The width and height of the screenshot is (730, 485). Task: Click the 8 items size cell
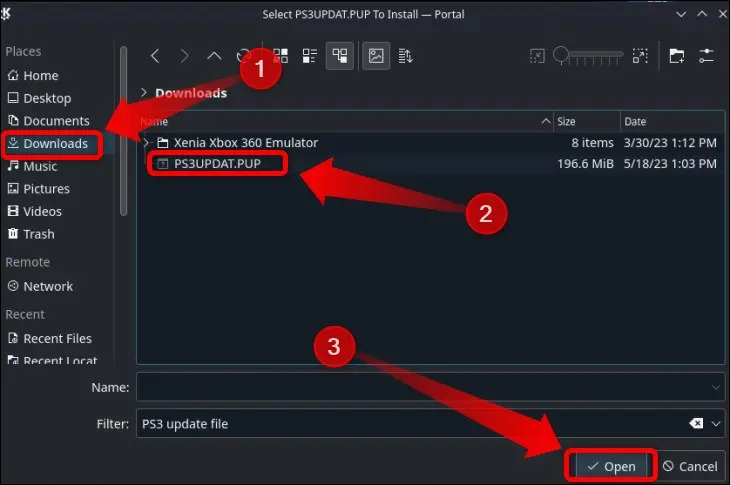pos(592,143)
